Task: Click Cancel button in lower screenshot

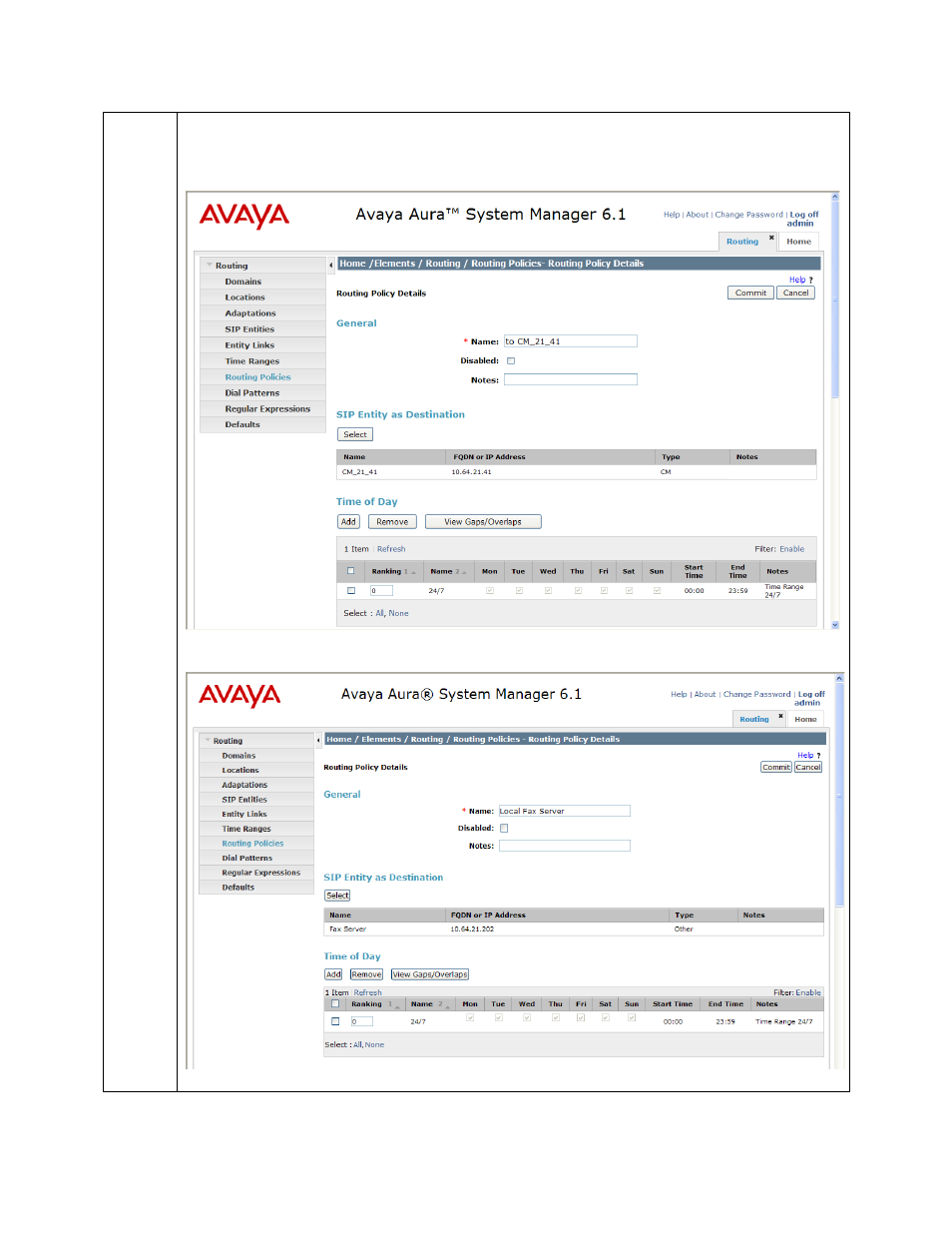Action: pos(808,768)
